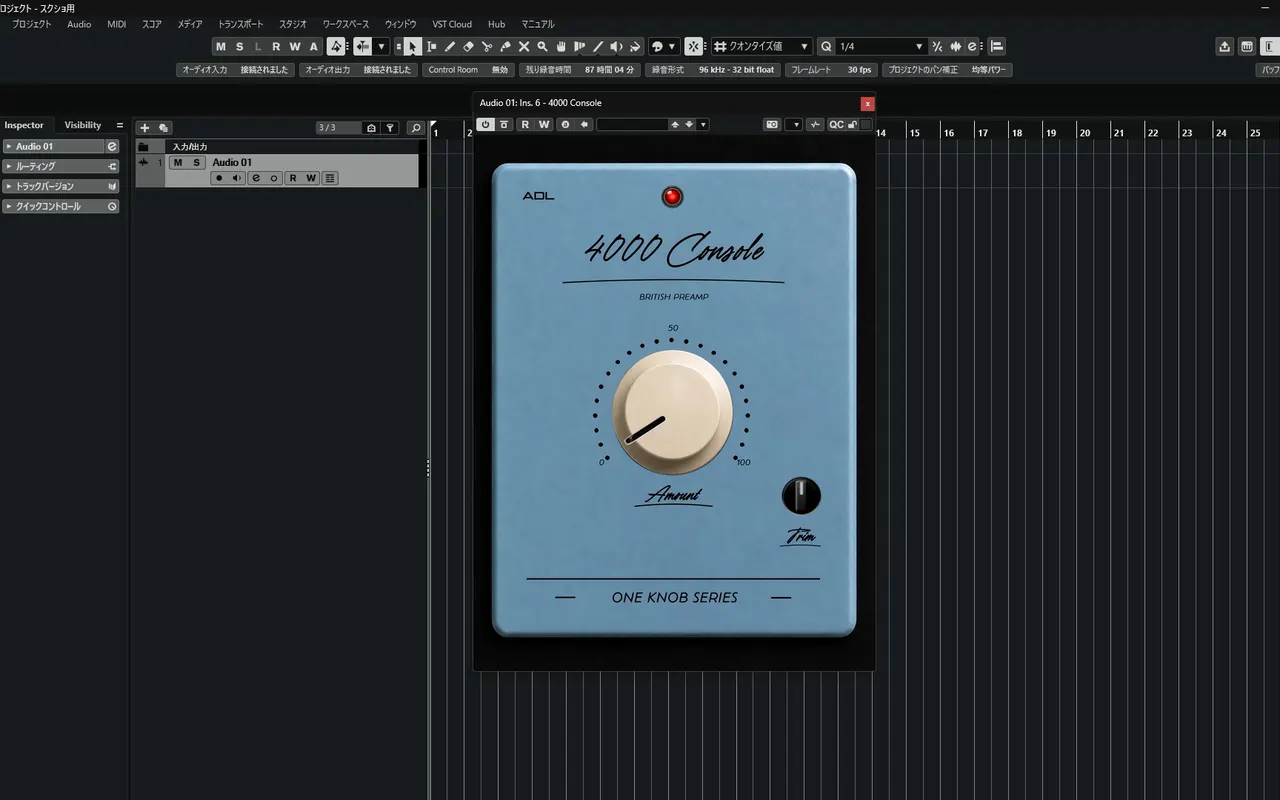The height and width of the screenshot is (800, 1280).
Task: Mute the Audio 01 track
Action: tap(178, 162)
